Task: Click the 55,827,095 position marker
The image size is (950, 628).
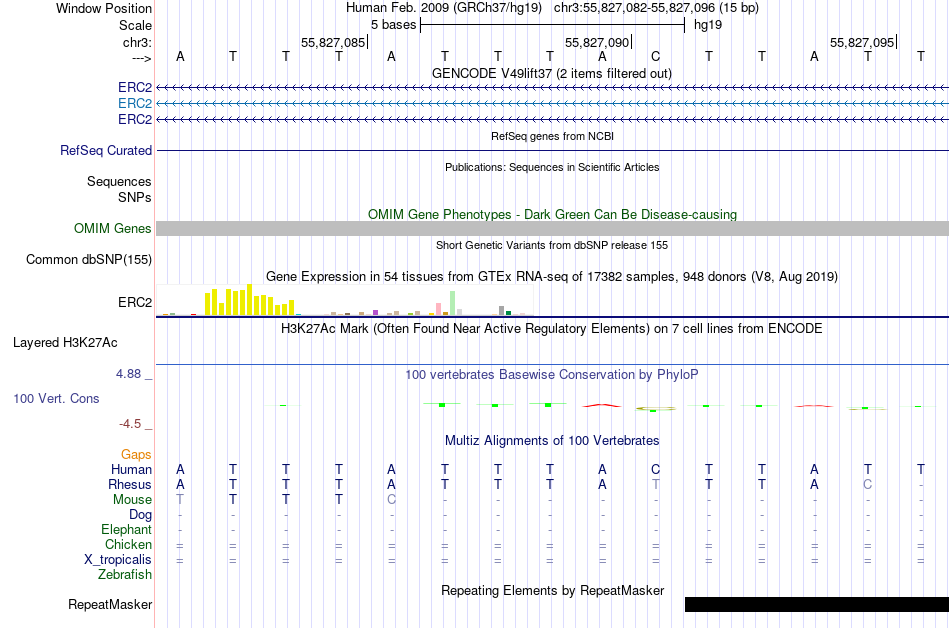Action: click(x=863, y=42)
